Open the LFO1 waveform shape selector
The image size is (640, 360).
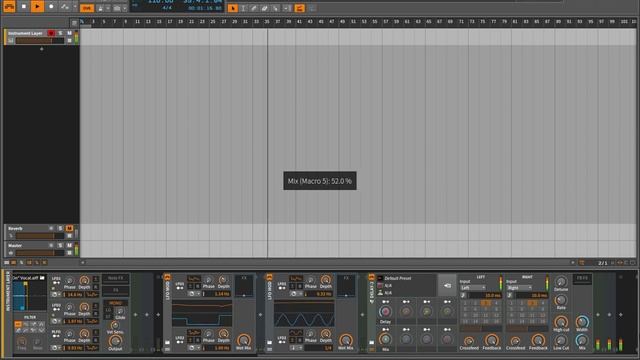tap(92, 294)
